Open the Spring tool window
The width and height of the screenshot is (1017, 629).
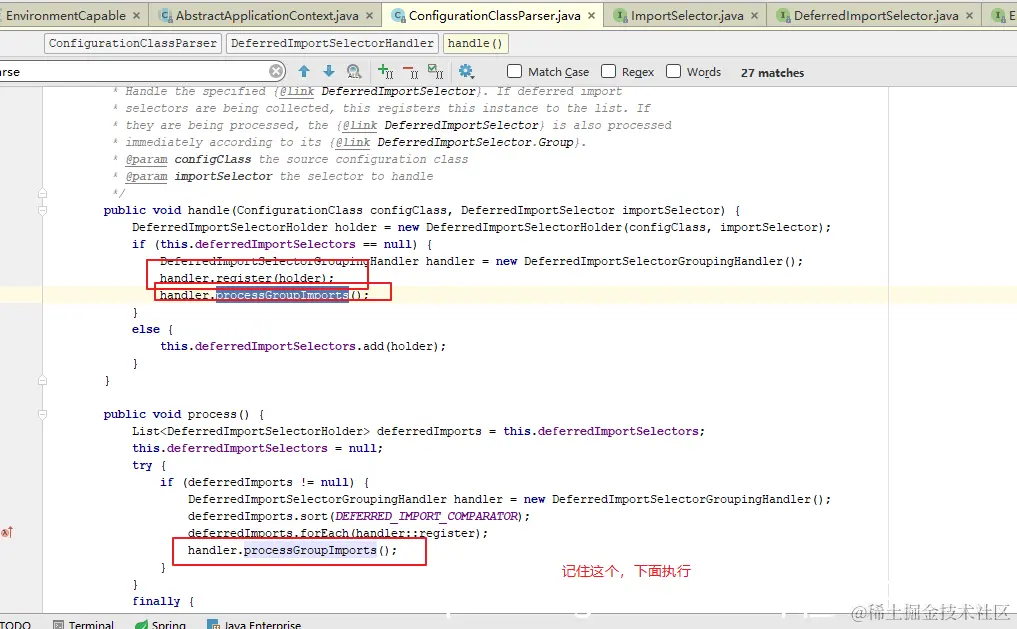point(161,624)
